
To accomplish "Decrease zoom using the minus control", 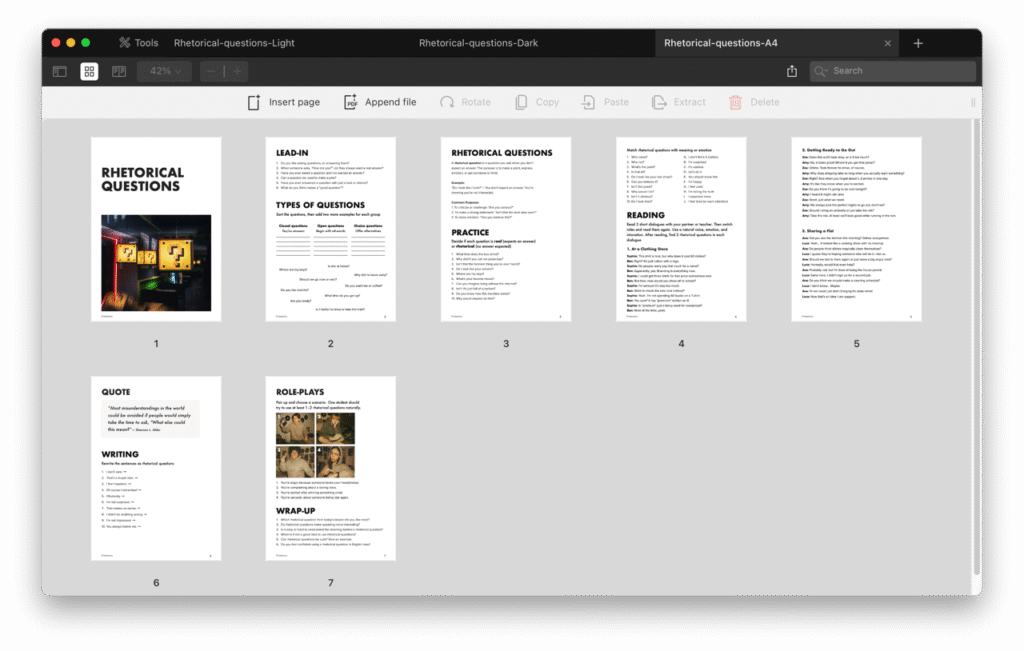I will [x=211, y=71].
